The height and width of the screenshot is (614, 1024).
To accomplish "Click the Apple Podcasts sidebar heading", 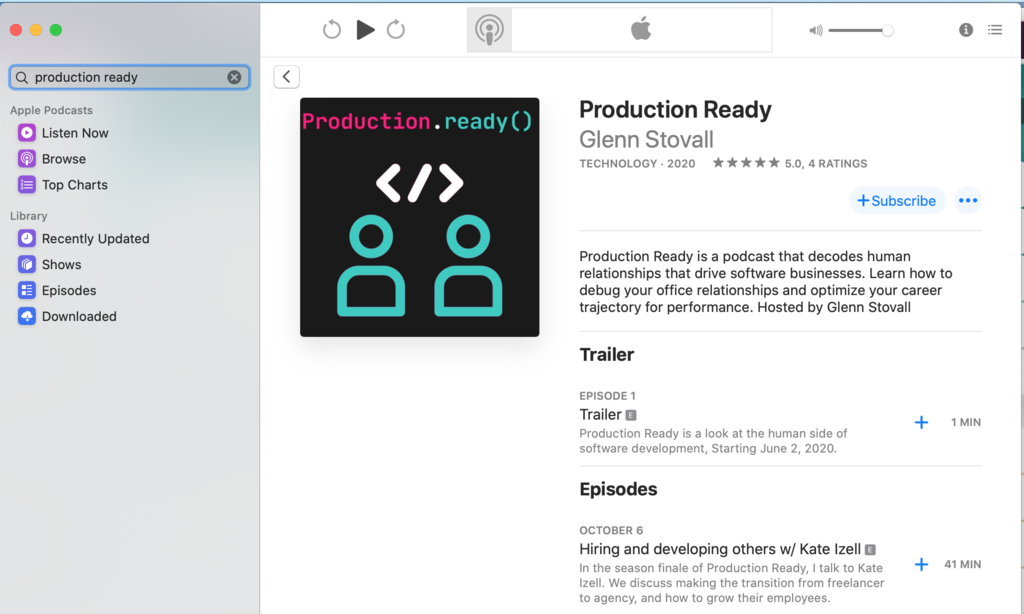I will [x=51, y=110].
